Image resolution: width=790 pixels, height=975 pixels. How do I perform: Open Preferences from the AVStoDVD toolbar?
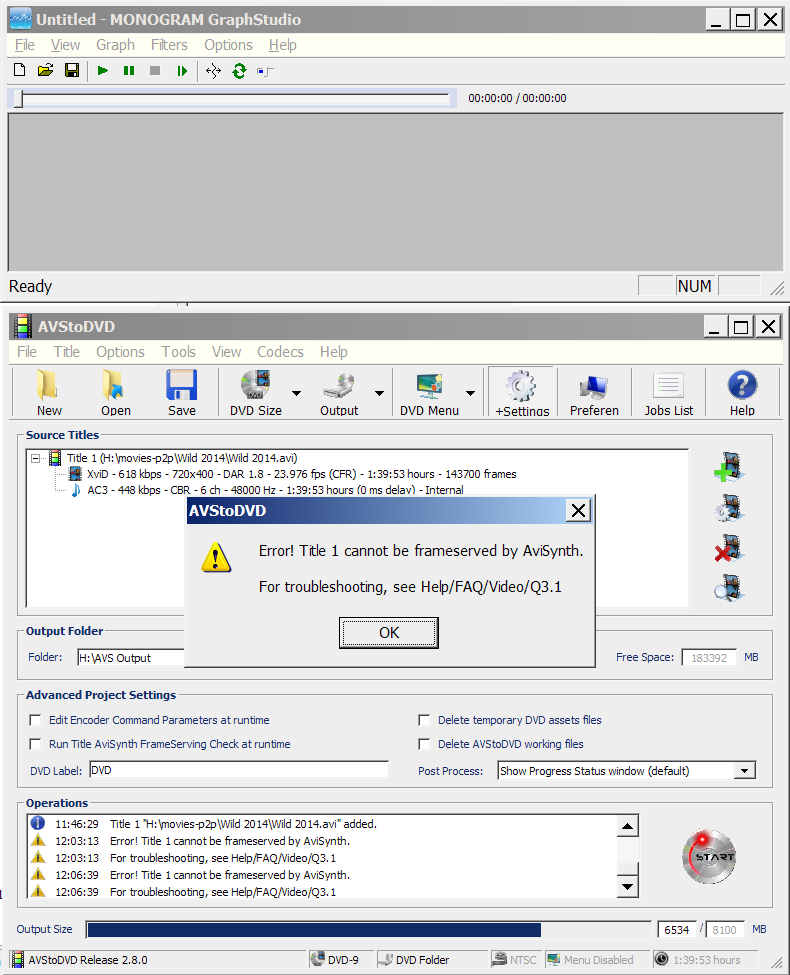click(x=594, y=392)
